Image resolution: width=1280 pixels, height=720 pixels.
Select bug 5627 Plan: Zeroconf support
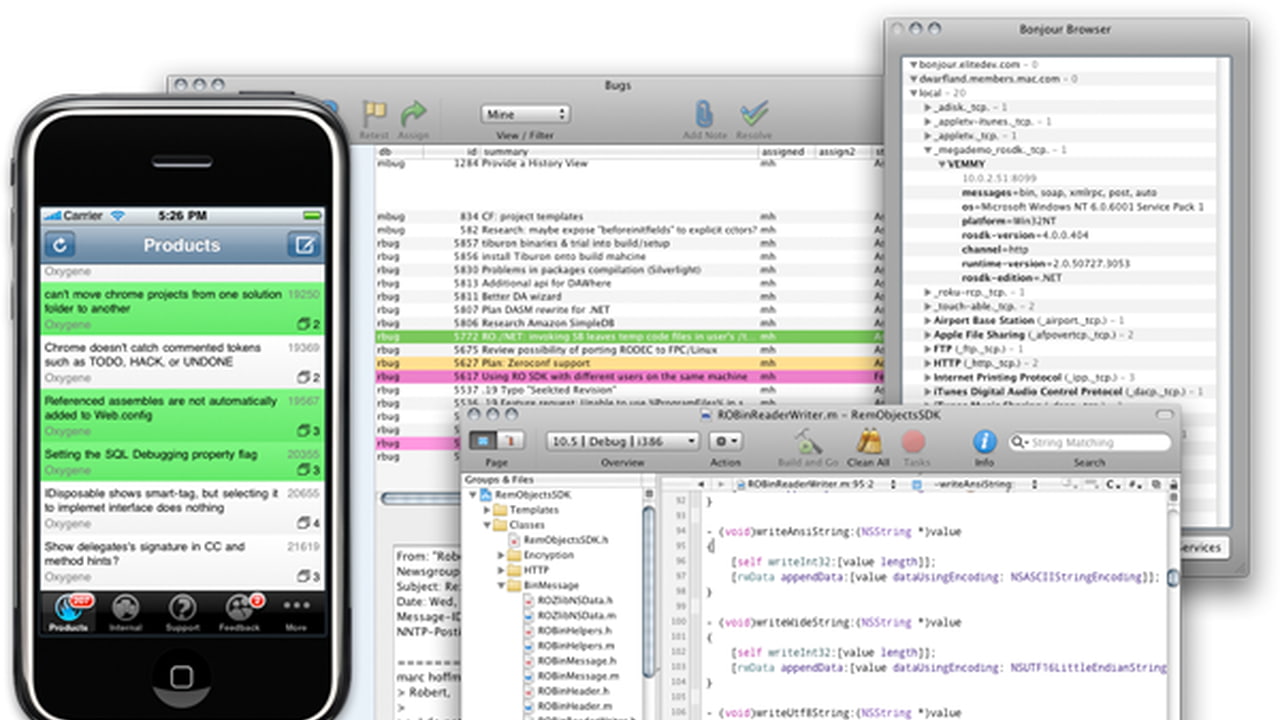628,364
